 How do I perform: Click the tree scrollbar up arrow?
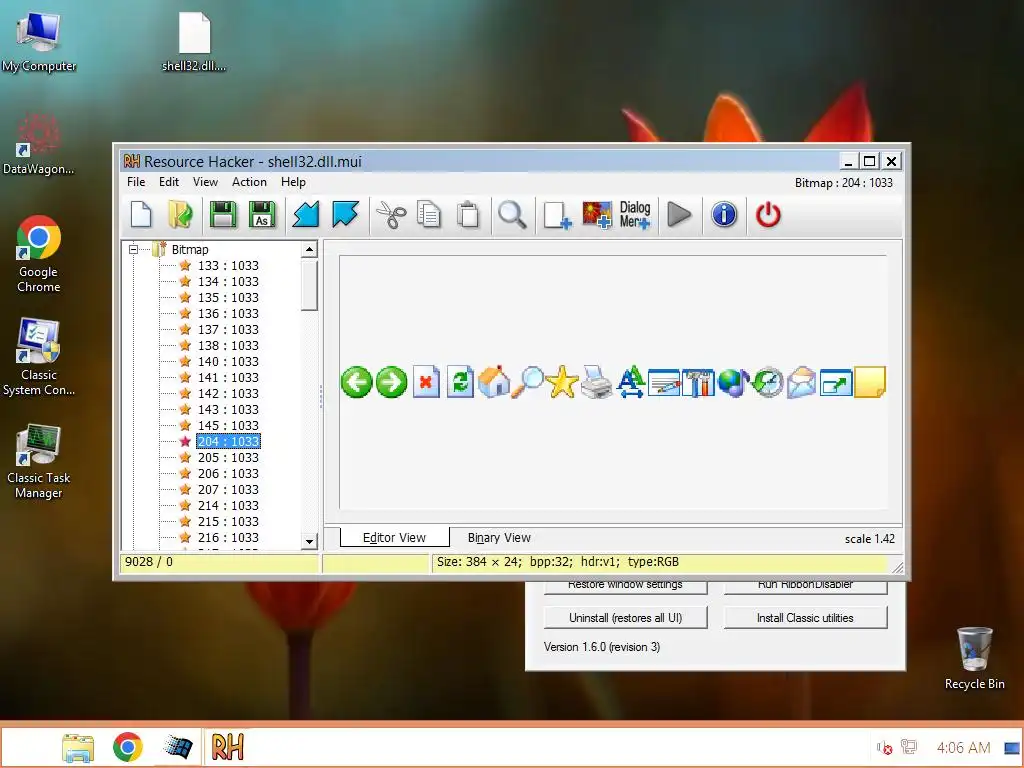click(x=310, y=249)
